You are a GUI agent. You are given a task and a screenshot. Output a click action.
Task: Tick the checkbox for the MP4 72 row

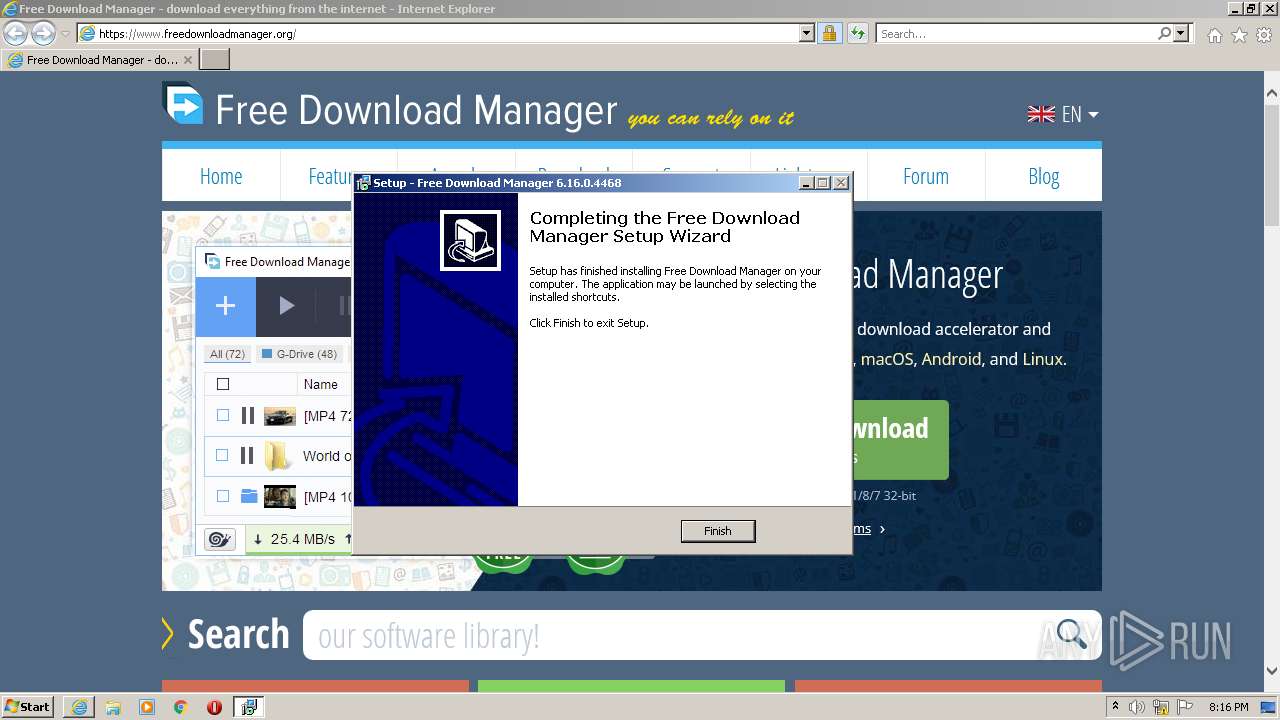point(223,415)
